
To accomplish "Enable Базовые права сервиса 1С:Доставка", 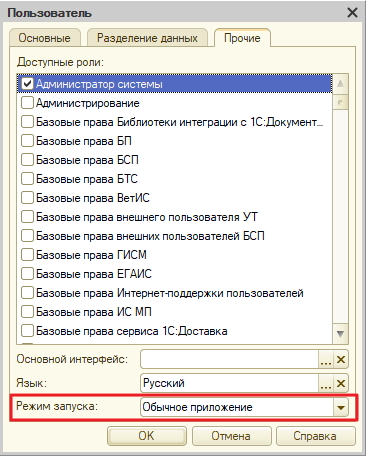I will 27,331.
